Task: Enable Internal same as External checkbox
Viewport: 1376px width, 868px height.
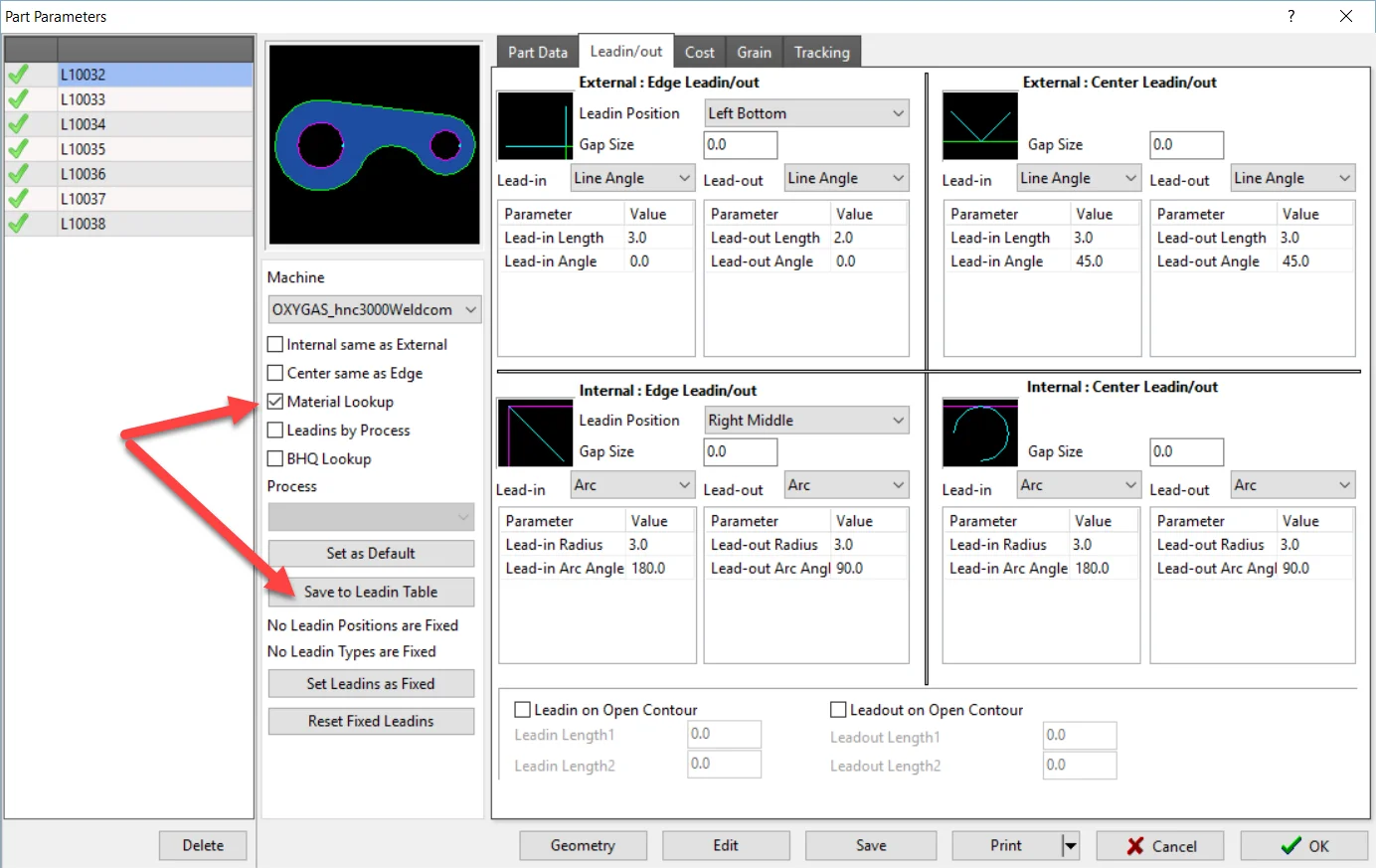Action: point(275,344)
